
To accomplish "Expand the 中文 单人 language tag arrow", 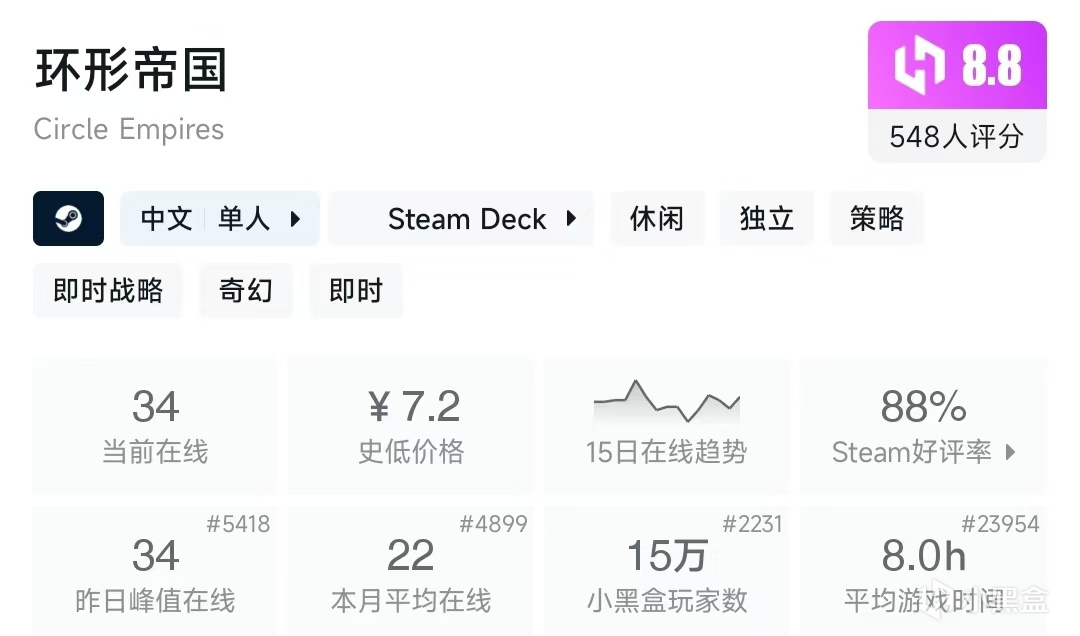I will (x=296, y=218).
